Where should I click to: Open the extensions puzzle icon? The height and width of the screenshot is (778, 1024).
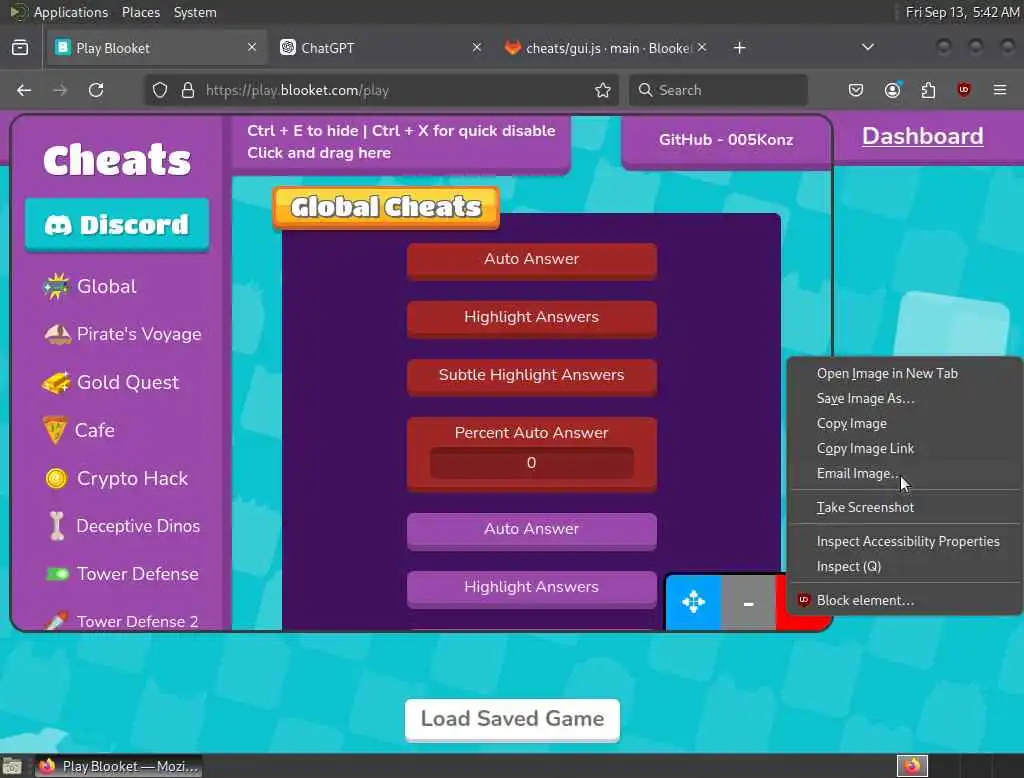point(928,90)
